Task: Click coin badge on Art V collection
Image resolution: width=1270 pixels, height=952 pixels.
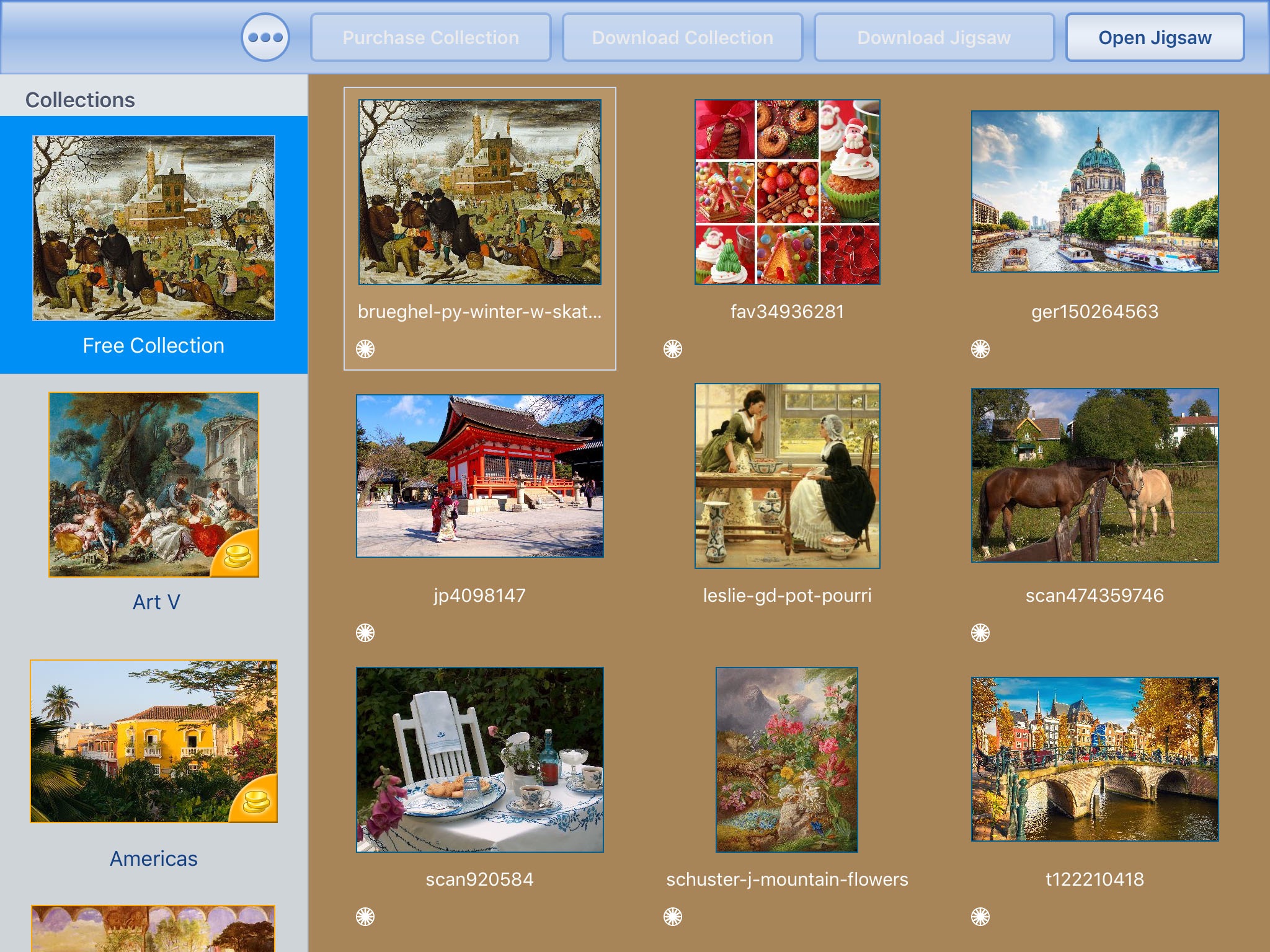Action: click(x=238, y=555)
